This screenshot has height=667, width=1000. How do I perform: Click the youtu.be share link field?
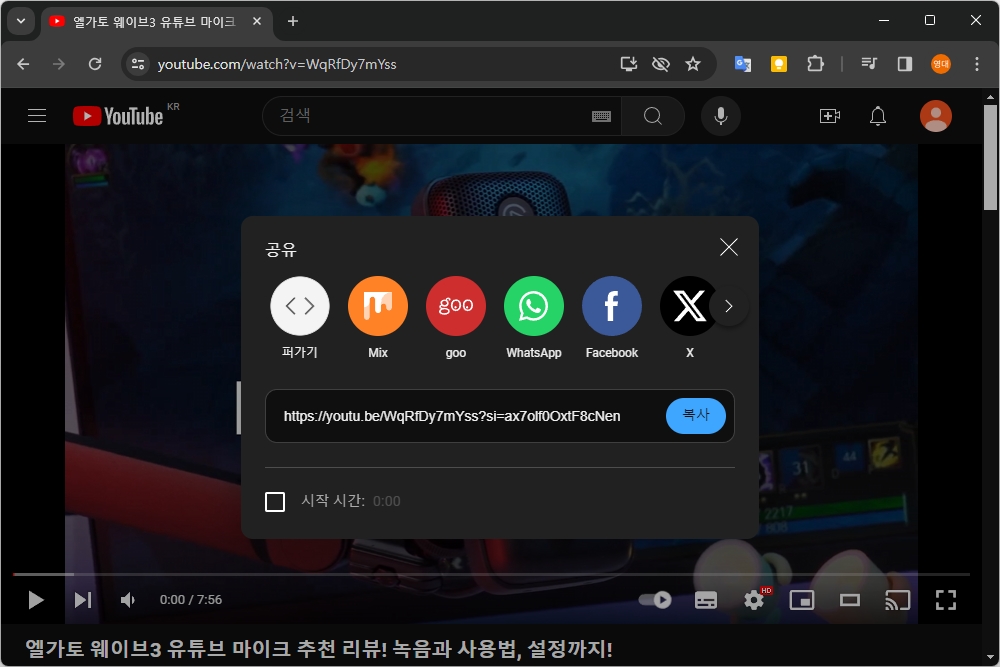(452, 416)
